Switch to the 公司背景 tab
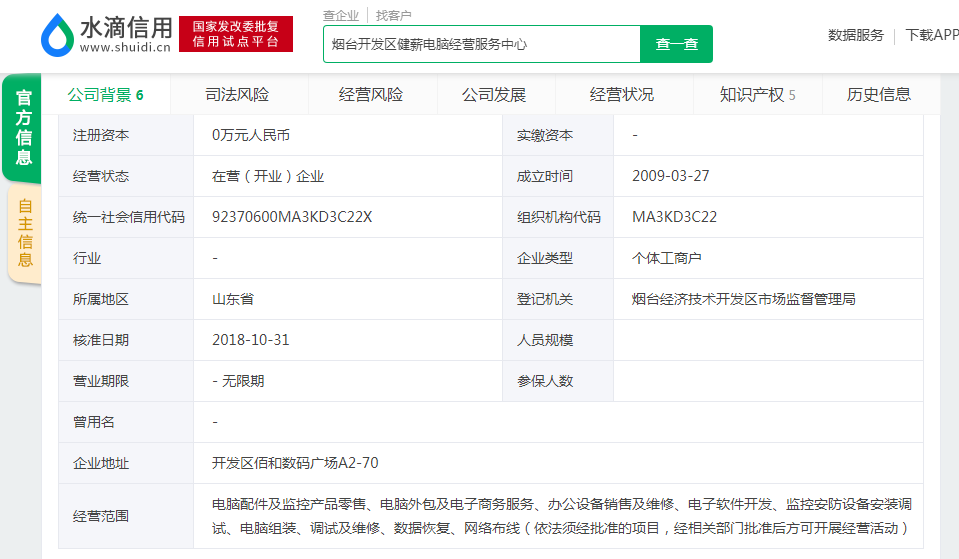The height and width of the screenshot is (559, 959). (105, 95)
